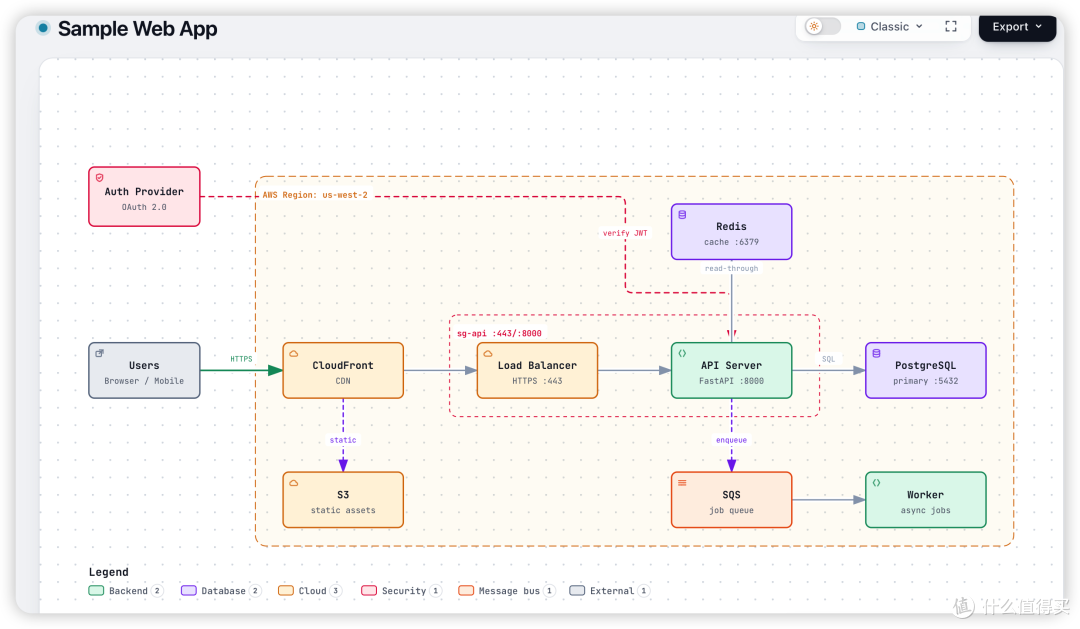Click the 'Legend' heading
1080x629 pixels.
click(109, 572)
